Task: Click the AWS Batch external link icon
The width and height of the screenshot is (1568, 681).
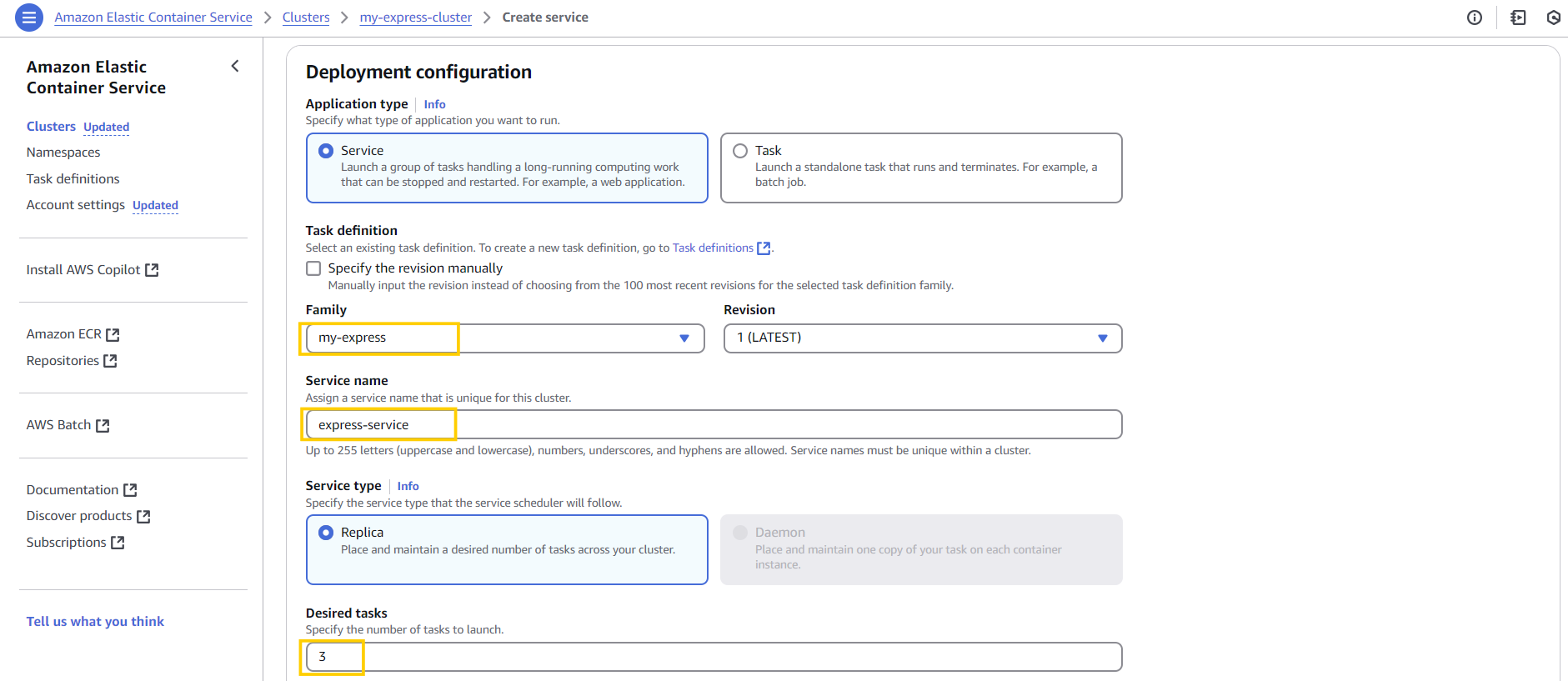Action: (x=103, y=425)
